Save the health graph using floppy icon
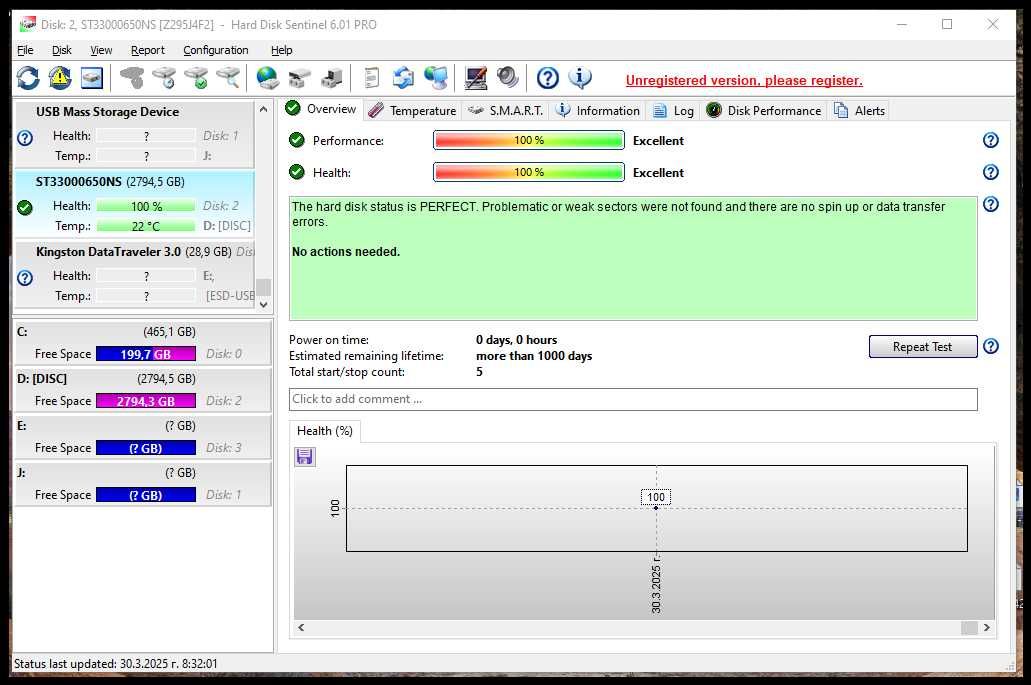 [x=304, y=456]
